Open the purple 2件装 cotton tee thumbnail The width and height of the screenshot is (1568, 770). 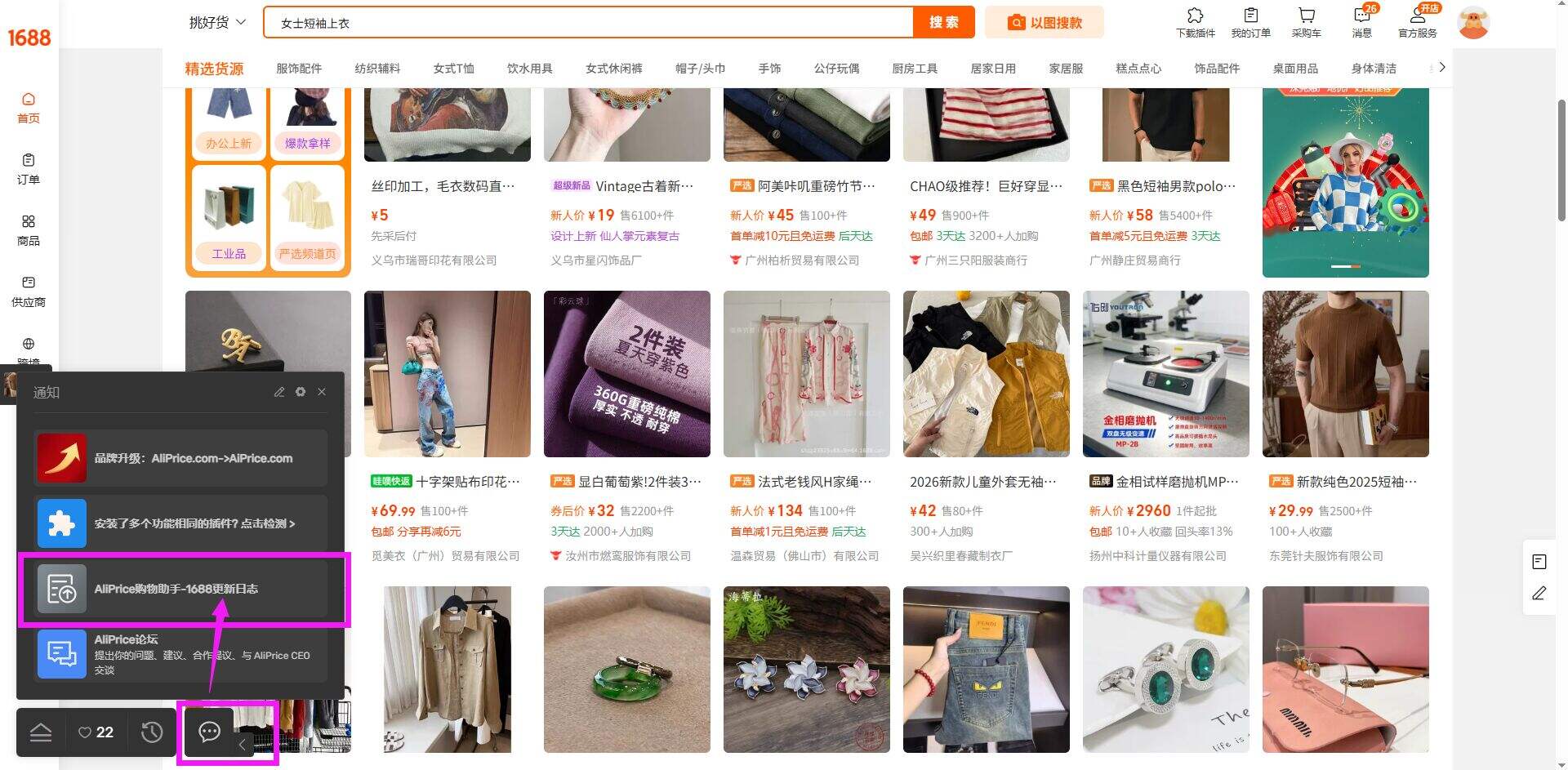(x=627, y=374)
